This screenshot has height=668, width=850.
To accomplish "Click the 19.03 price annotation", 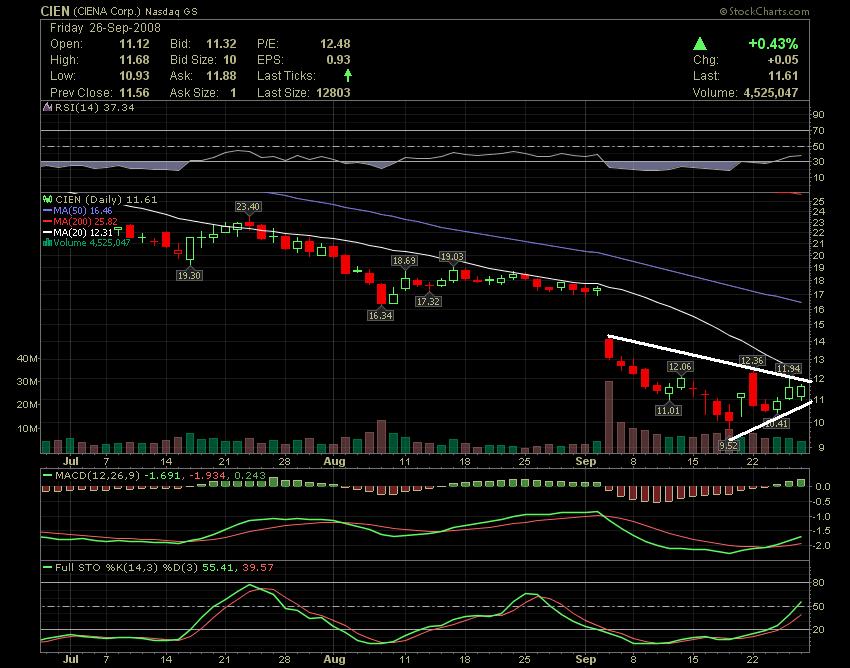I will pos(452,256).
